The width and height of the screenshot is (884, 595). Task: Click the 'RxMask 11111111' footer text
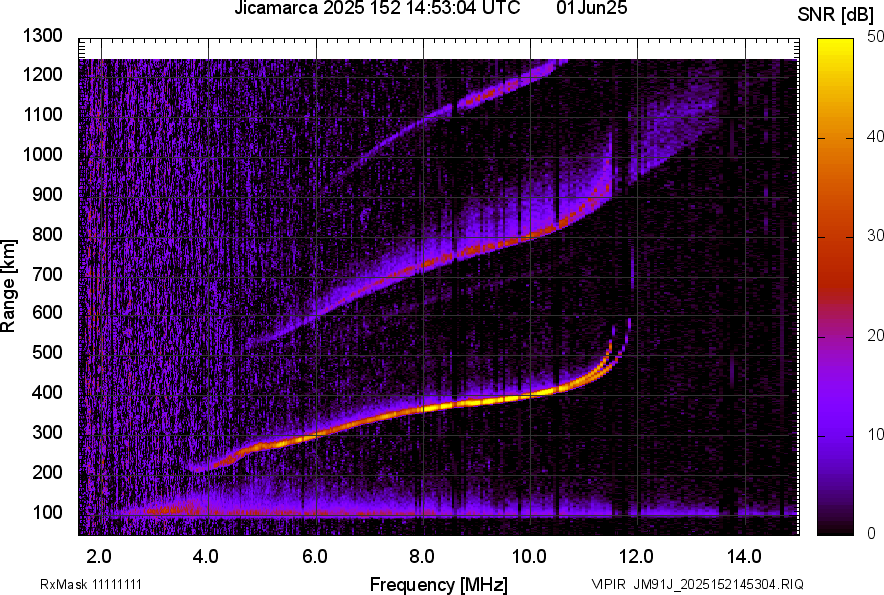pos(91,584)
